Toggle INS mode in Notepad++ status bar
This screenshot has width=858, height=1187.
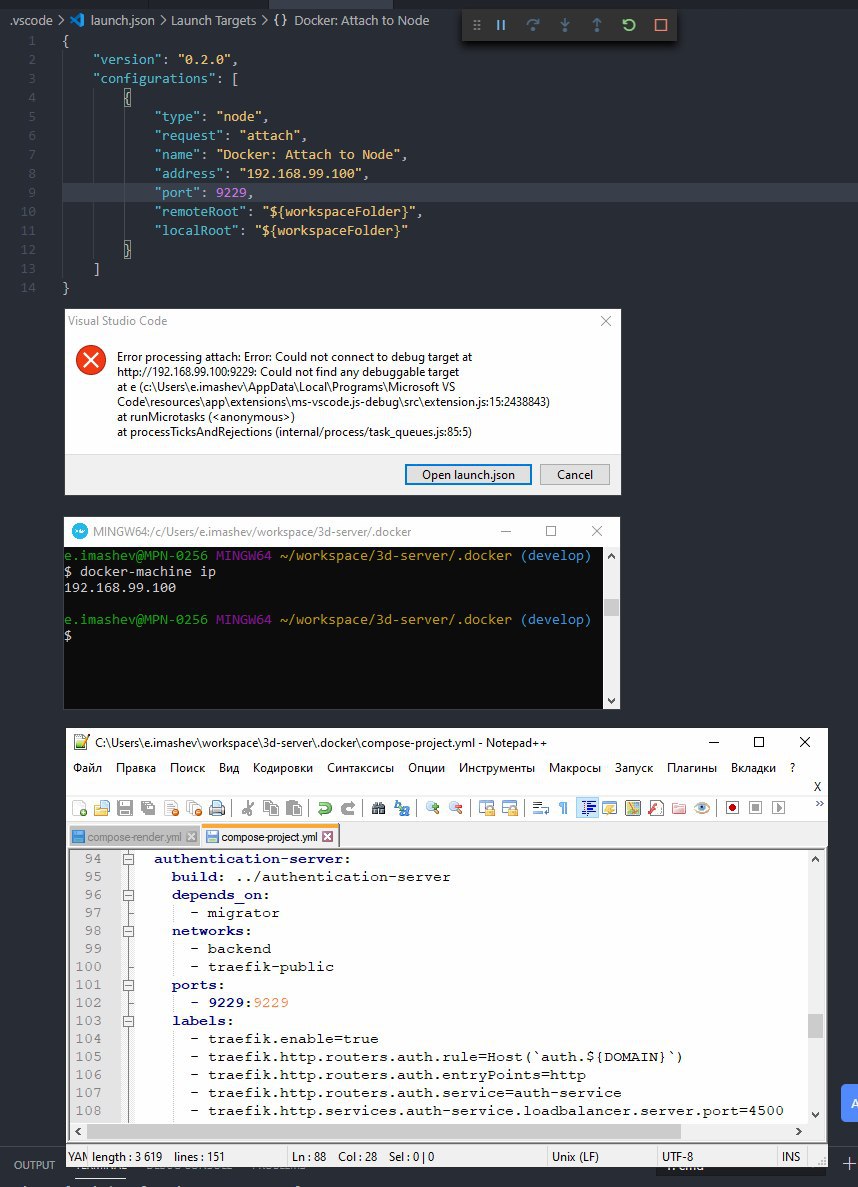coord(791,1157)
